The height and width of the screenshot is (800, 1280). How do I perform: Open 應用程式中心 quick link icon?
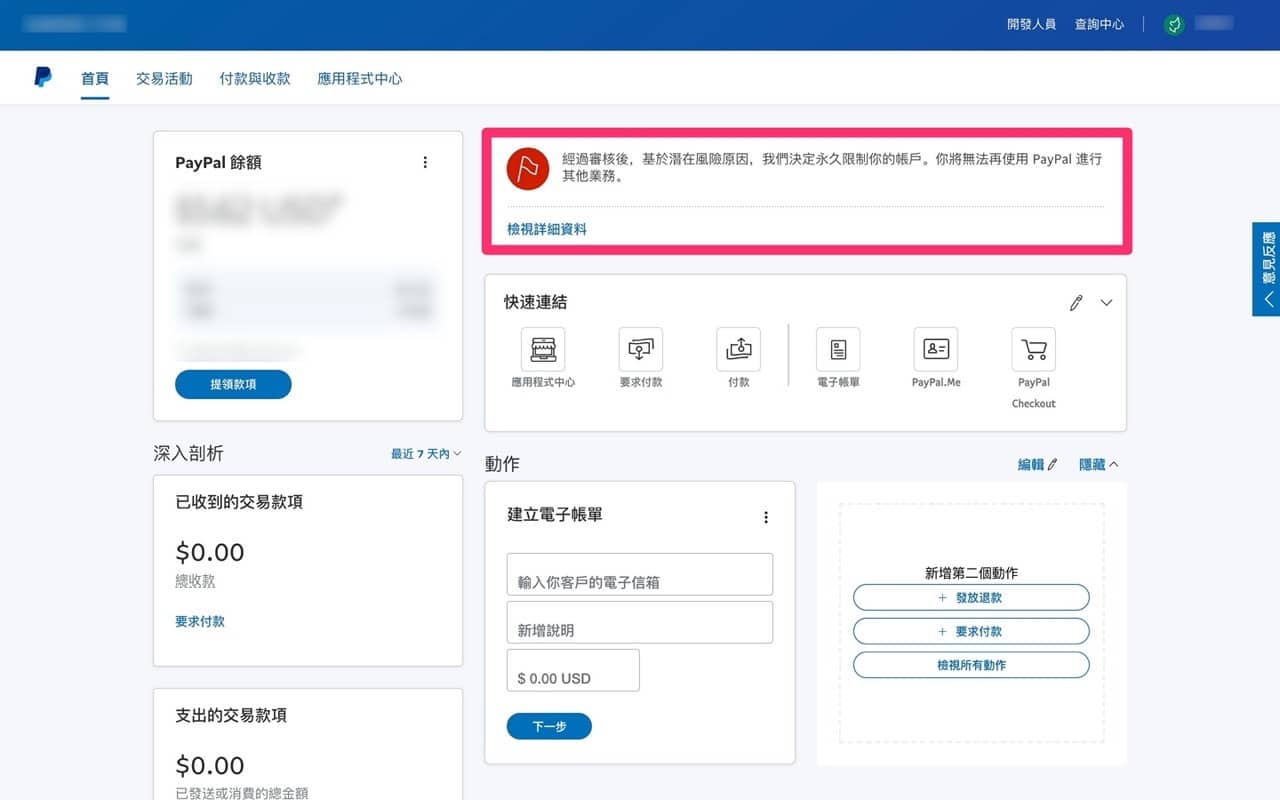point(543,349)
